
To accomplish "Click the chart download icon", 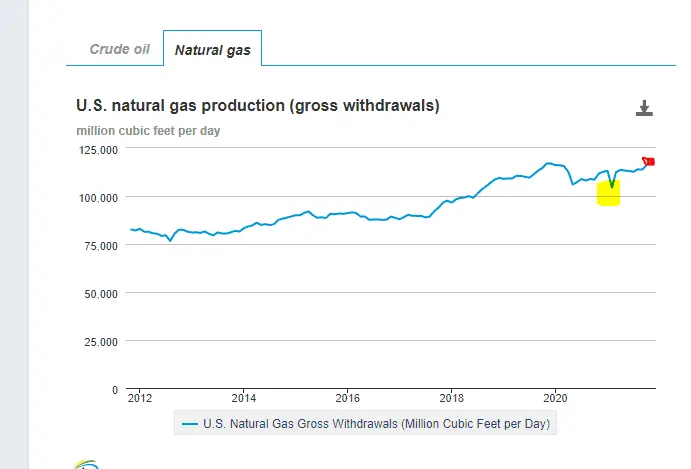I will click(x=644, y=108).
